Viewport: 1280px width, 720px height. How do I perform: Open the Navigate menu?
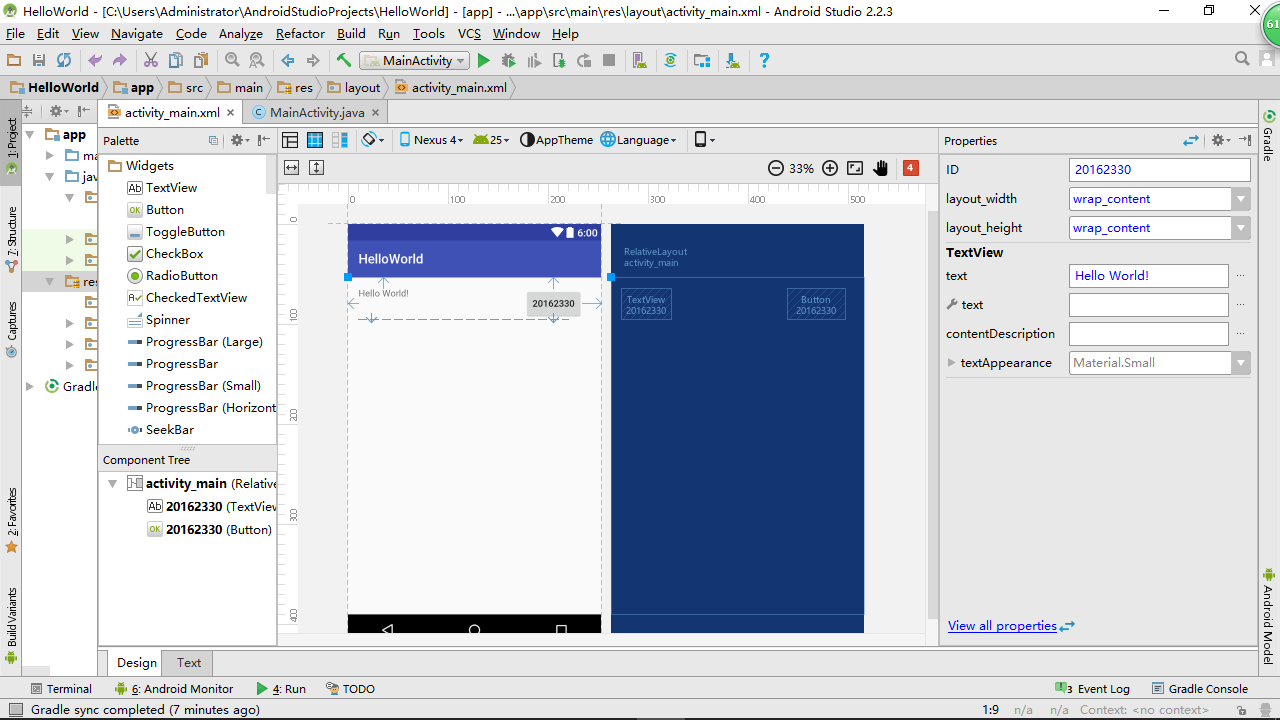tap(137, 33)
